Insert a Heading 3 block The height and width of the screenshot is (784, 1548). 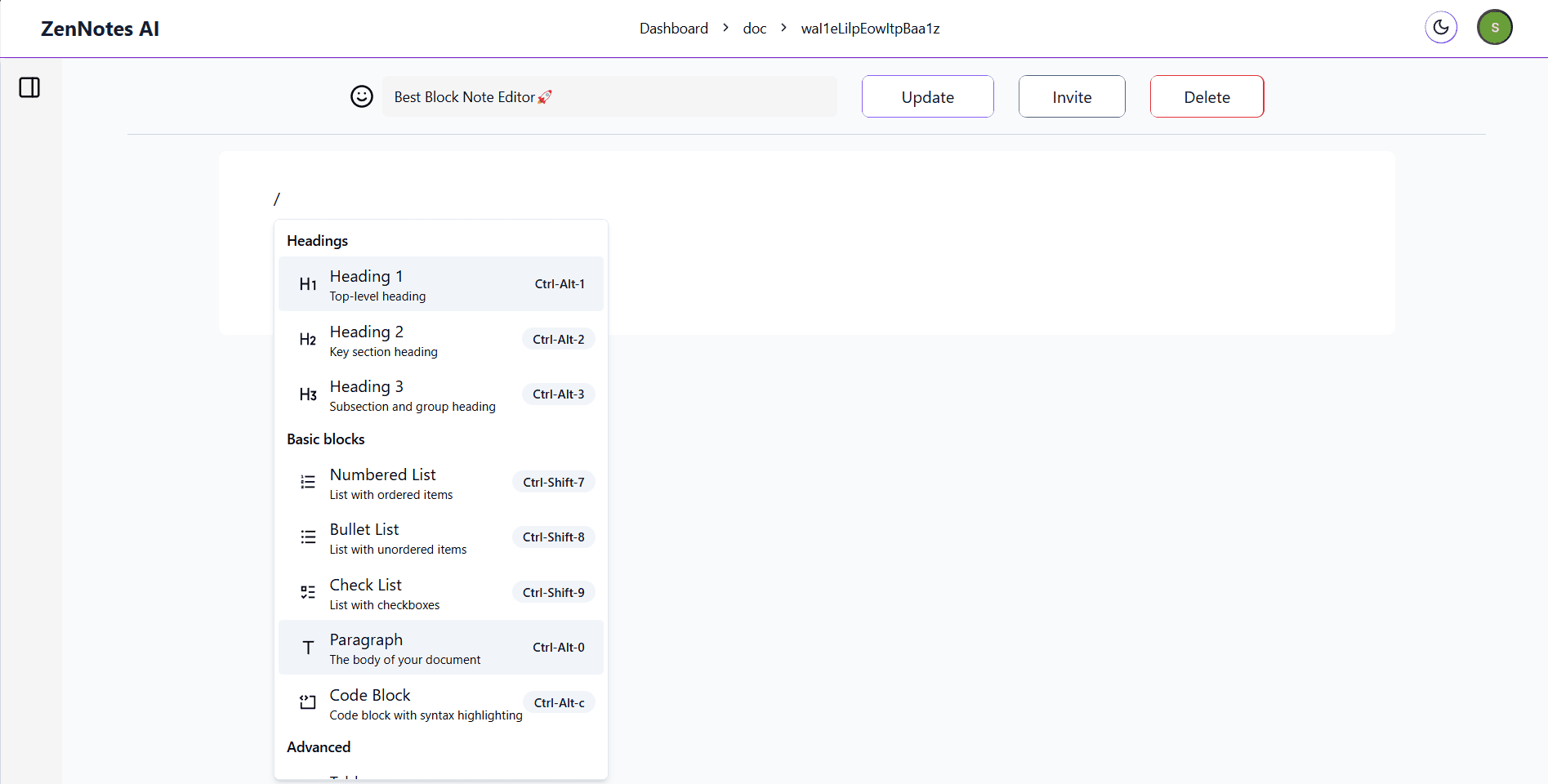(x=441, y=394)
